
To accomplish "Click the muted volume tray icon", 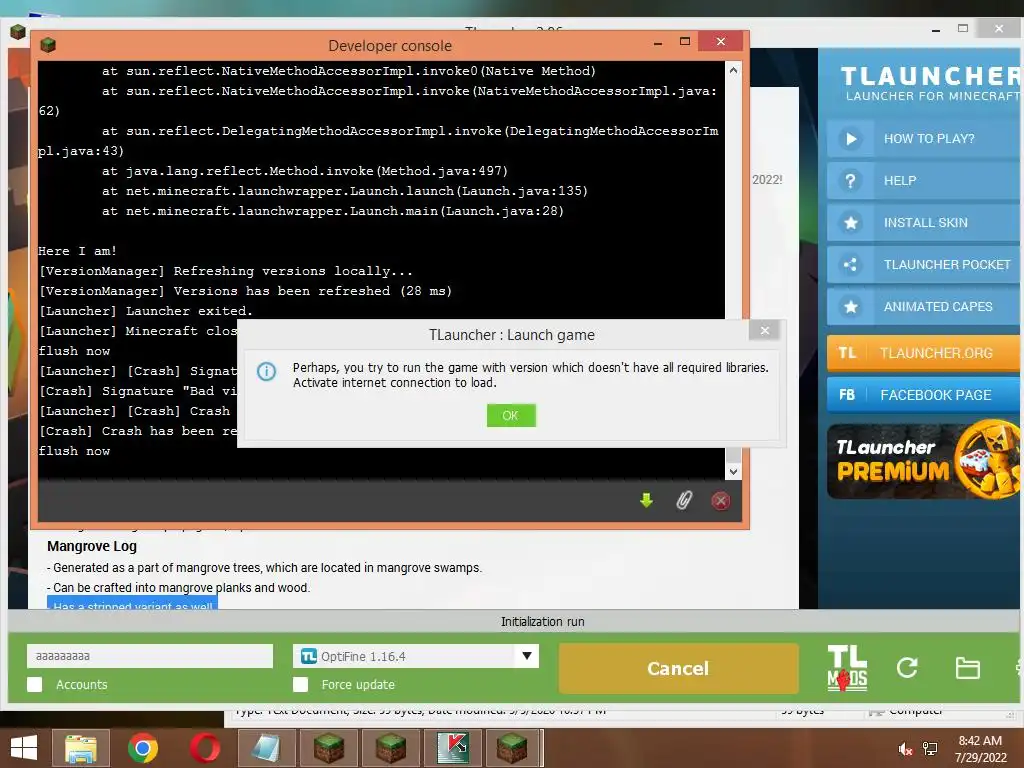I will click(x=904, y=750).
